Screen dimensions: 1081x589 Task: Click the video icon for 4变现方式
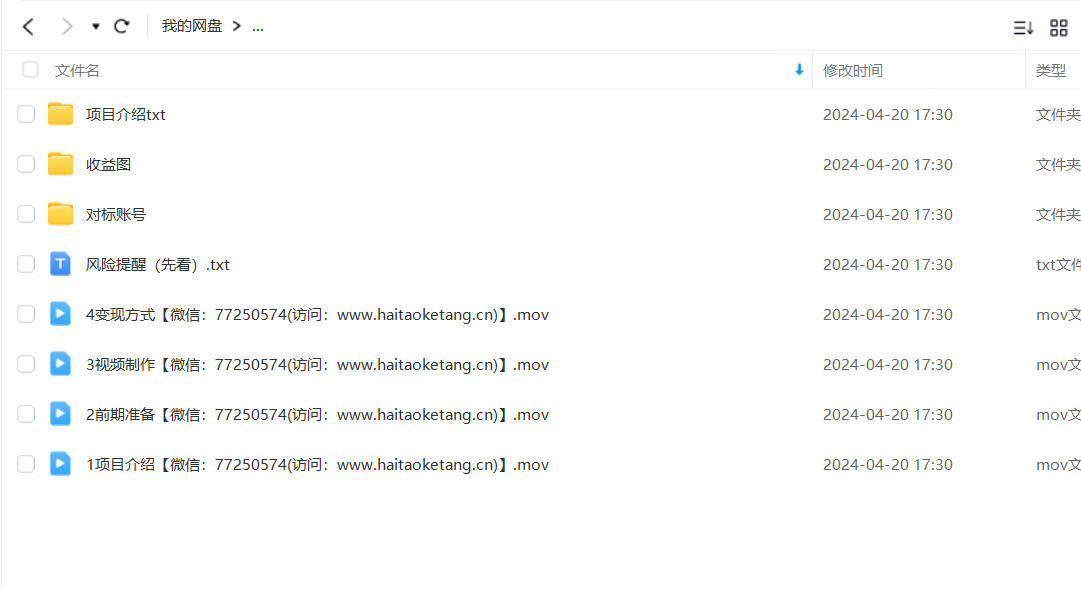coord(60,314)
